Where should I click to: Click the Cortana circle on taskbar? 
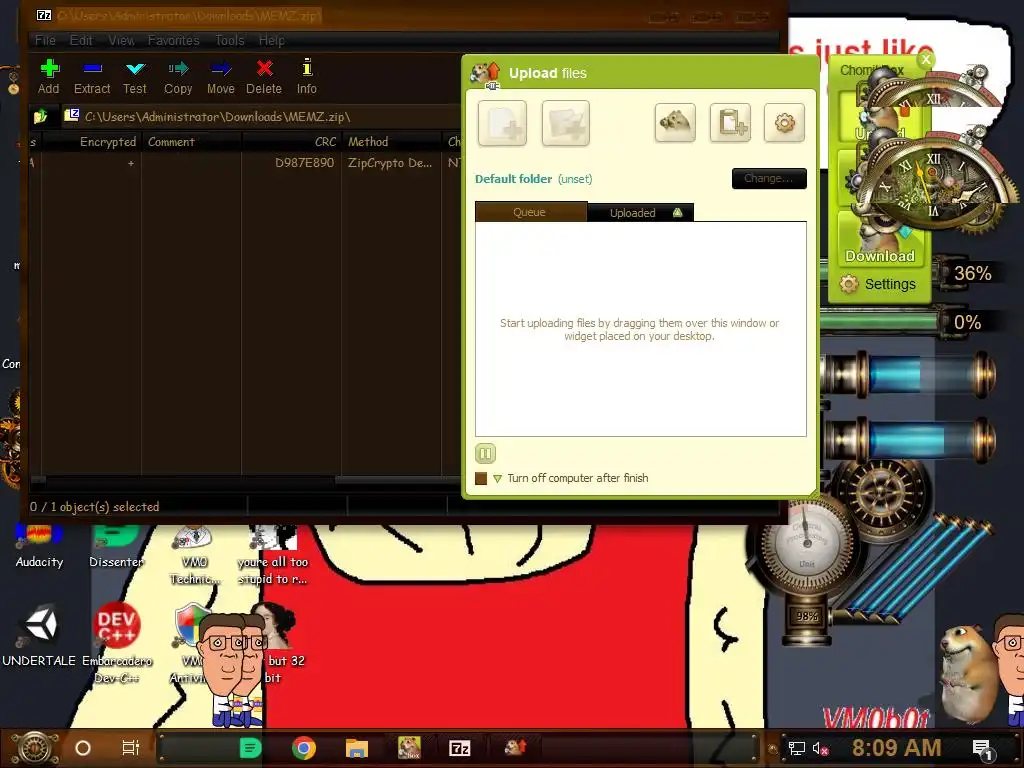tap(83, 748)
